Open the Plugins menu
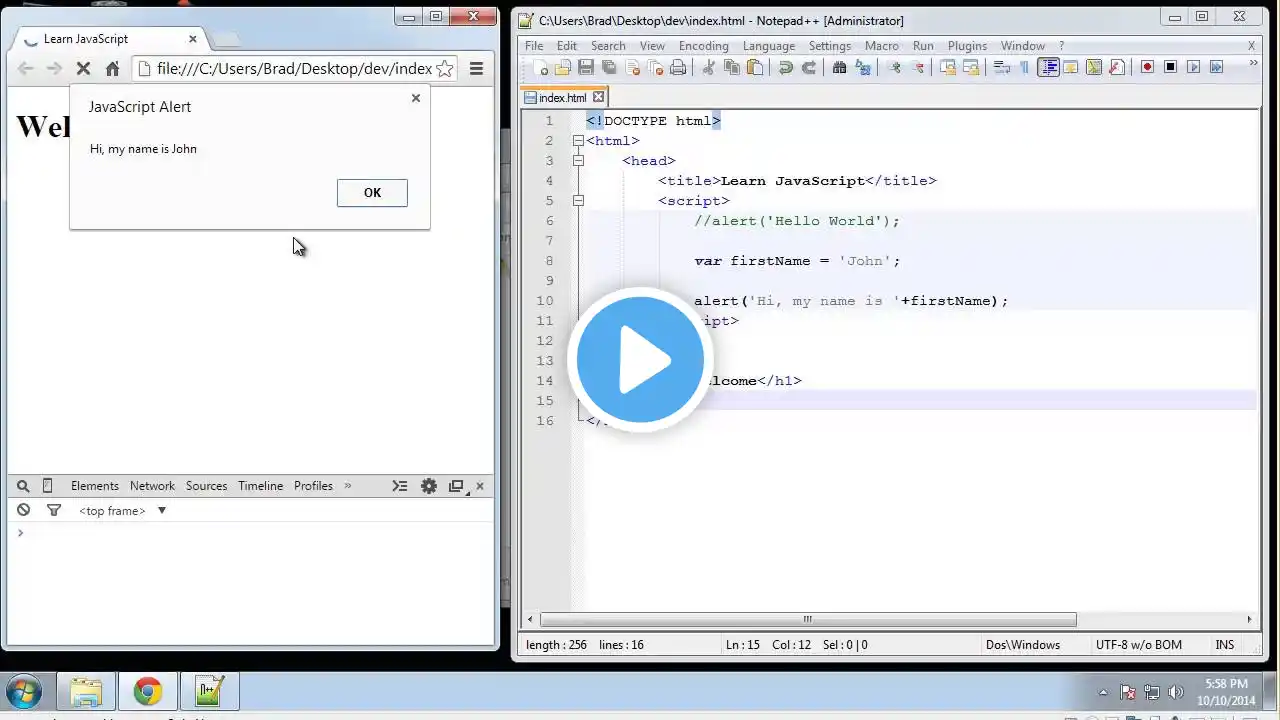The height and width of the screenshot is (720, 1280). tap(967, 46)
